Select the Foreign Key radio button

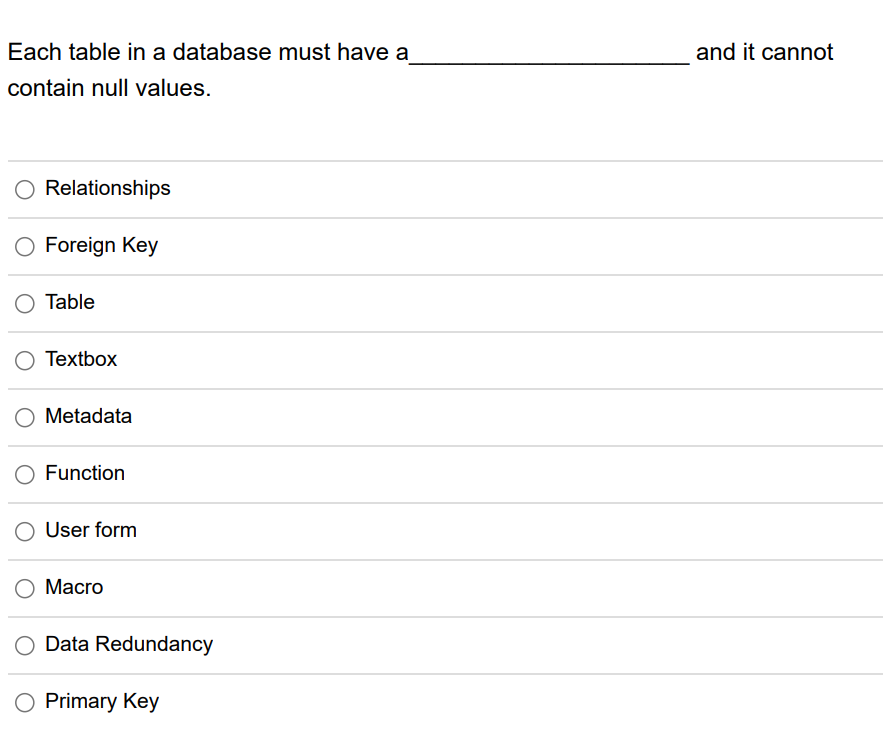pos(24,246)
